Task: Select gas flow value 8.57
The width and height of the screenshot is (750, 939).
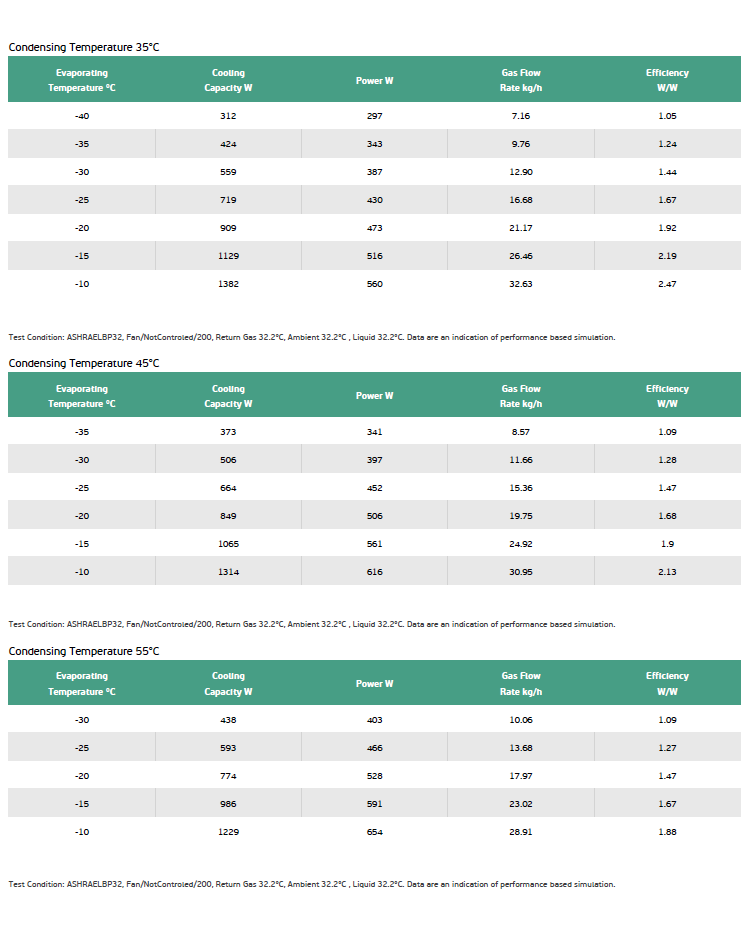Action: pyautogui.click(x=521, y=432)
